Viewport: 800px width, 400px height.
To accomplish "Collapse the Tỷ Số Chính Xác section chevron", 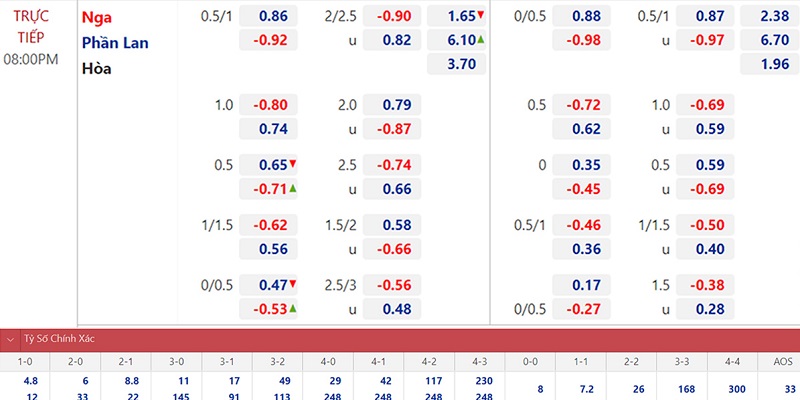I will tap(10, 339).
